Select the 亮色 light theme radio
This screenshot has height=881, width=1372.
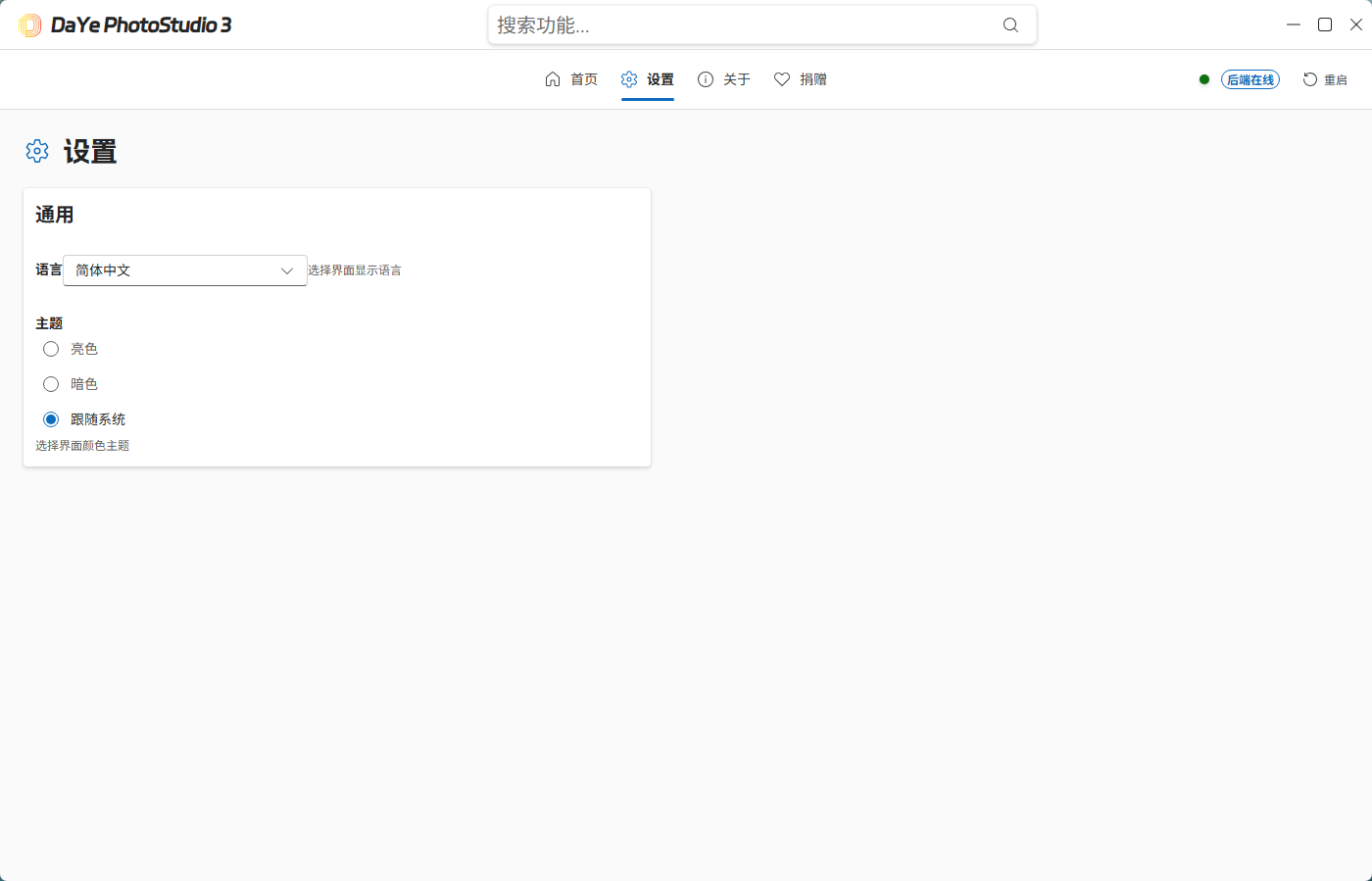click(51, 349)
